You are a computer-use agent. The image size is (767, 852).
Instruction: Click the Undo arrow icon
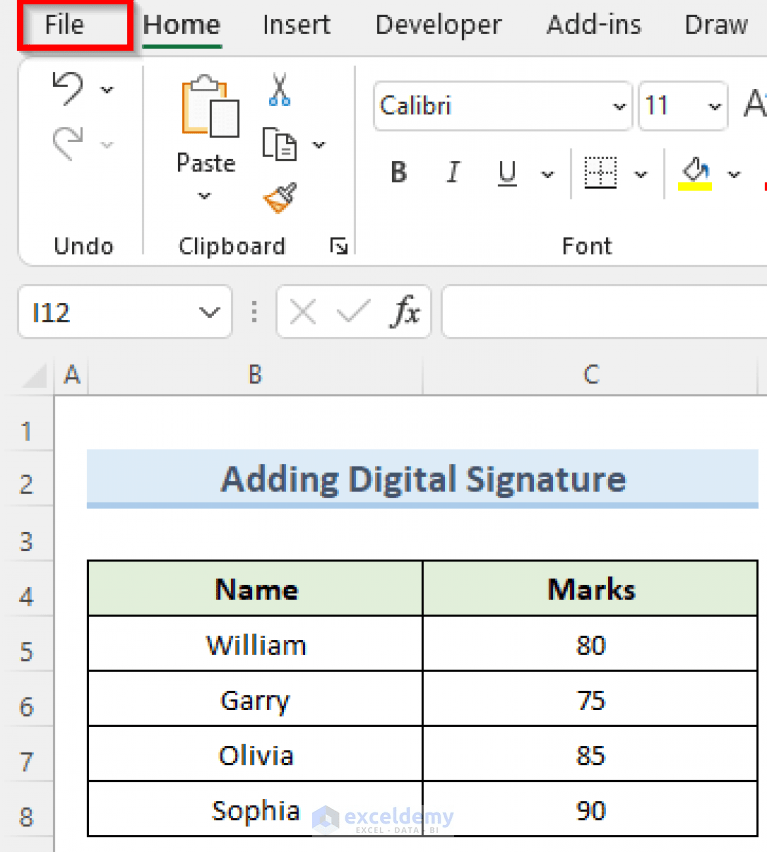[68, 88]
